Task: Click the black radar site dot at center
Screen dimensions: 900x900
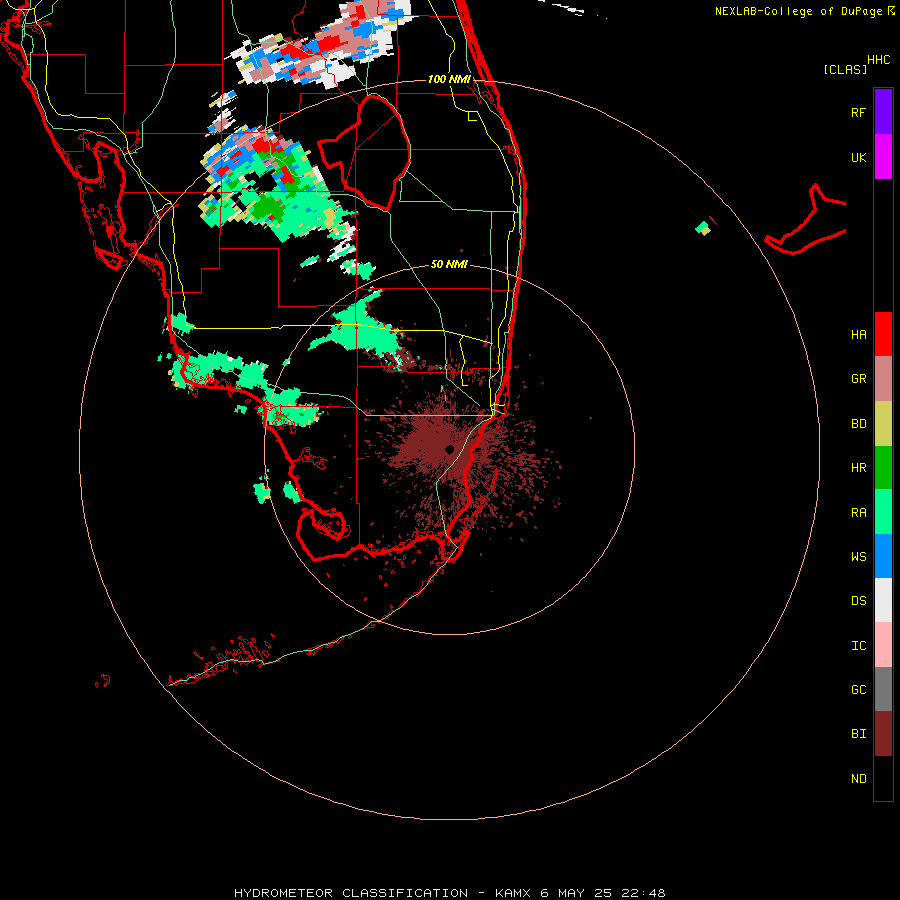Action: tap(449, 449)
